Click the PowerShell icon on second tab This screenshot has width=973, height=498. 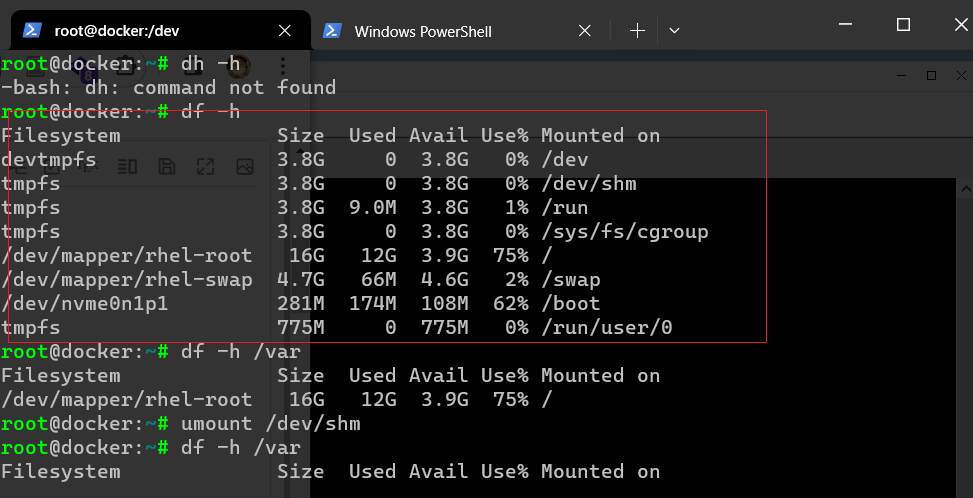pyautogui.click(x=333, y=31)
